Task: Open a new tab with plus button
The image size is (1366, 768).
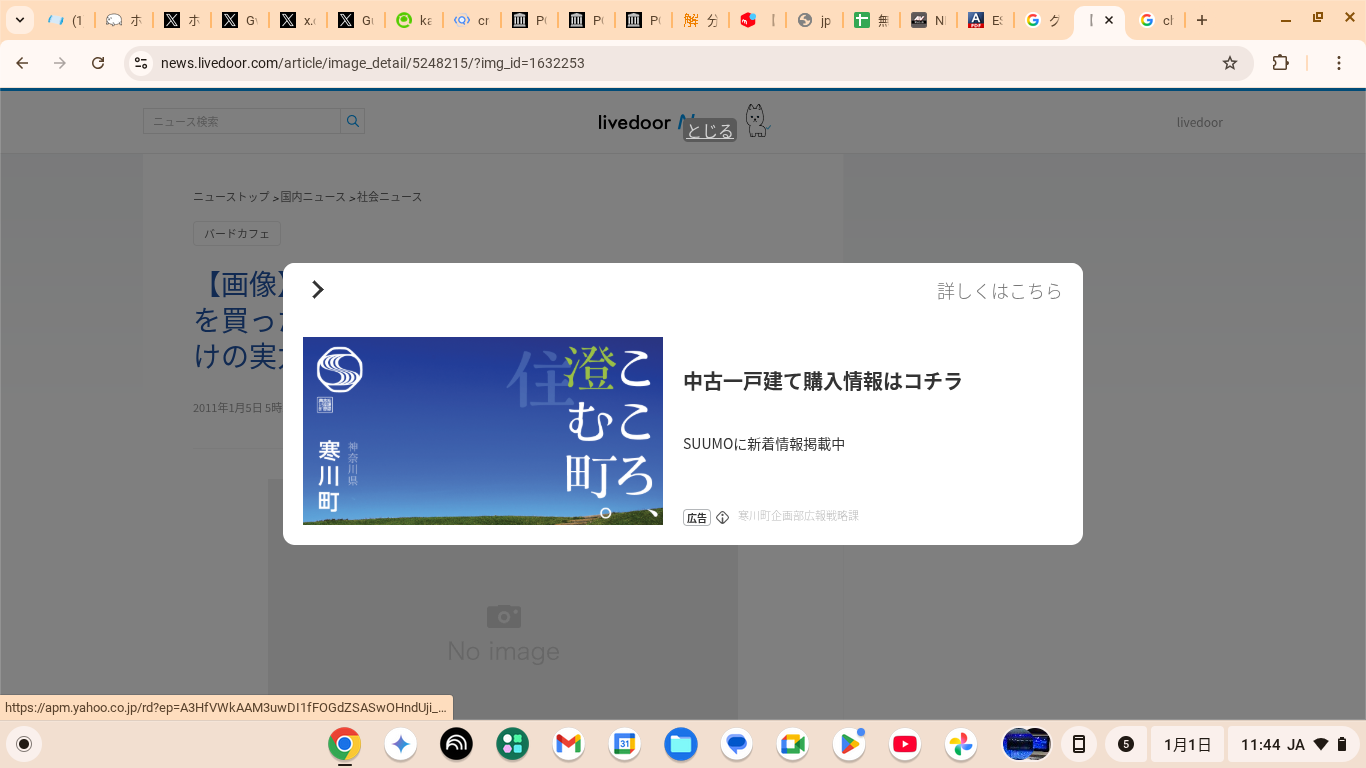Action: coord(1202,20)
